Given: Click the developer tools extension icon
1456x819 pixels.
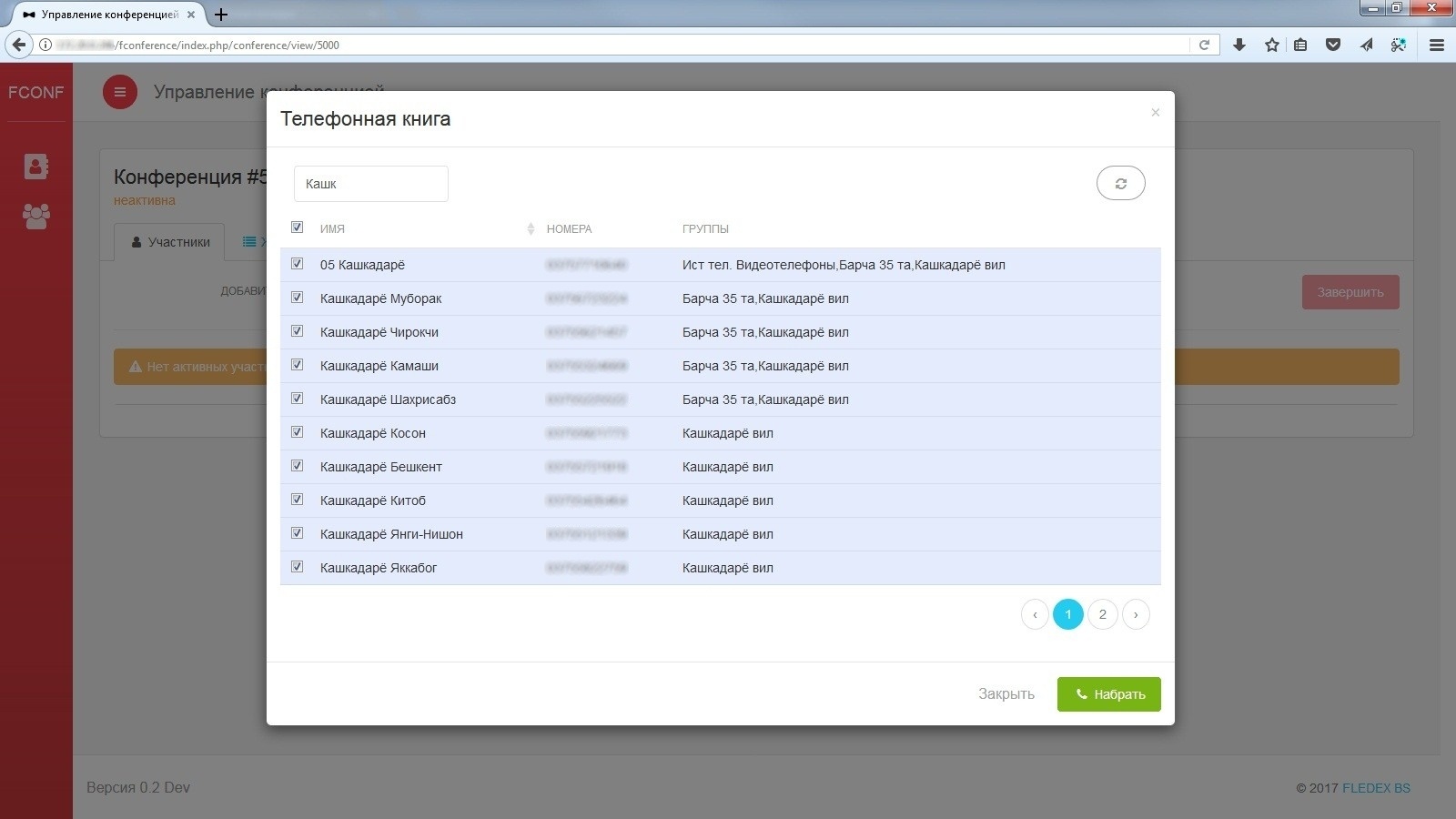Looking at the screenshot, I should pyautogui.click(x=1399, y=45).
